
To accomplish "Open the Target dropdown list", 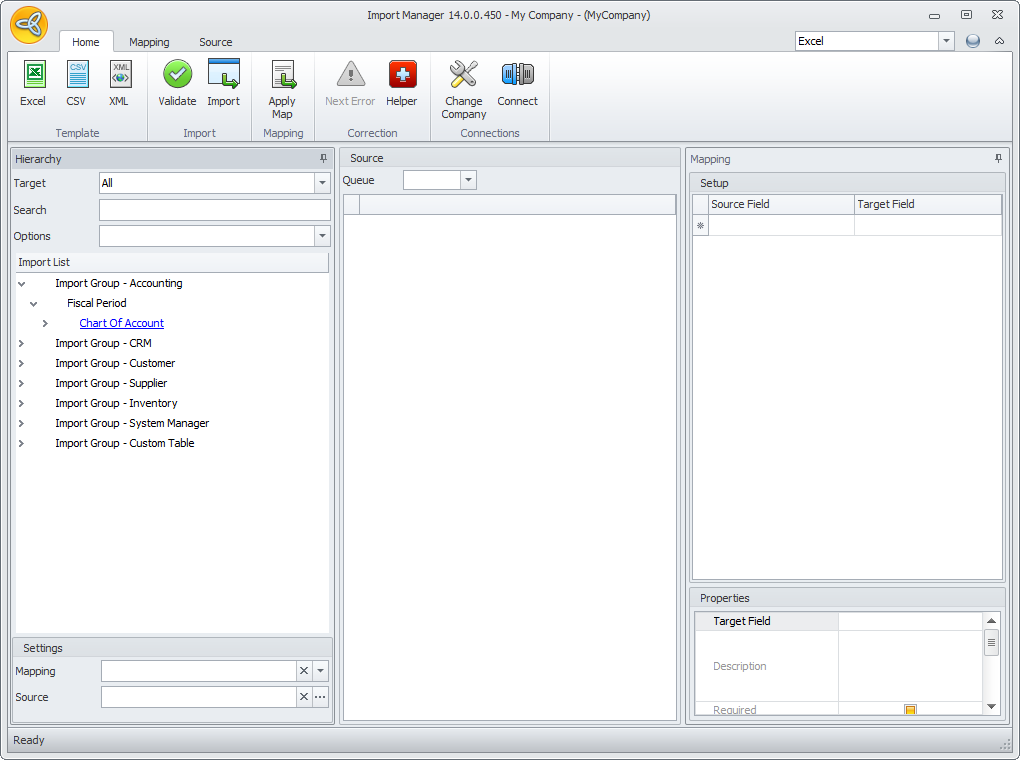I will coord(322,183).
